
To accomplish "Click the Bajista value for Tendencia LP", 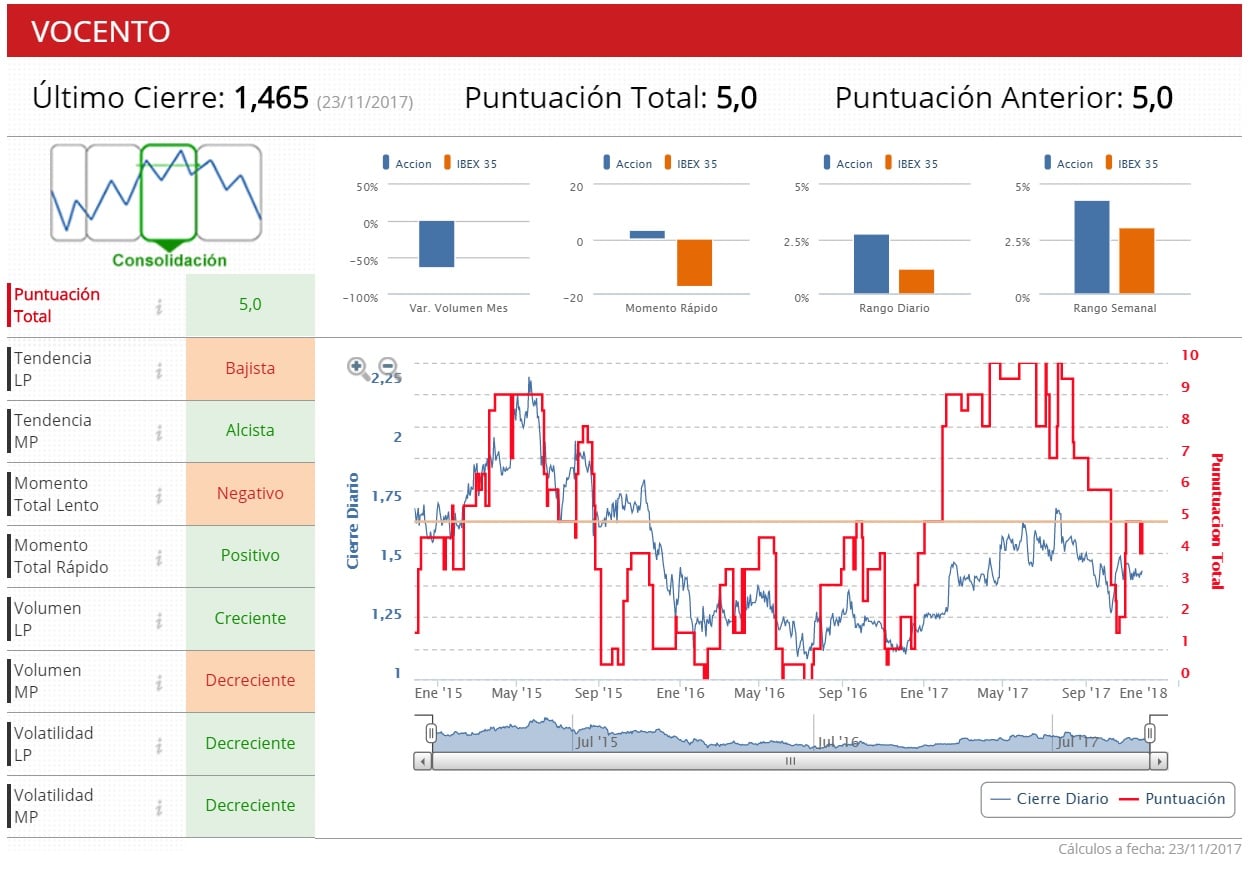I will pos(250,369).
